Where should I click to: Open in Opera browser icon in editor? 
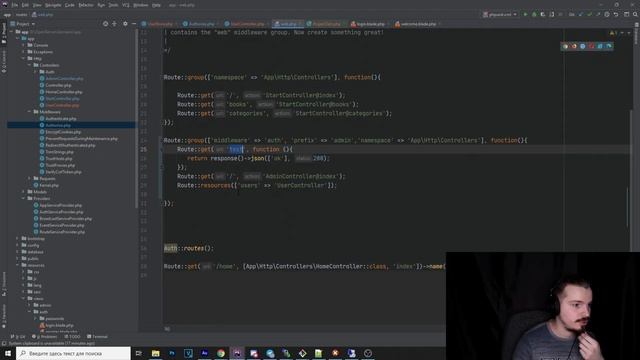tap(591, 46)
